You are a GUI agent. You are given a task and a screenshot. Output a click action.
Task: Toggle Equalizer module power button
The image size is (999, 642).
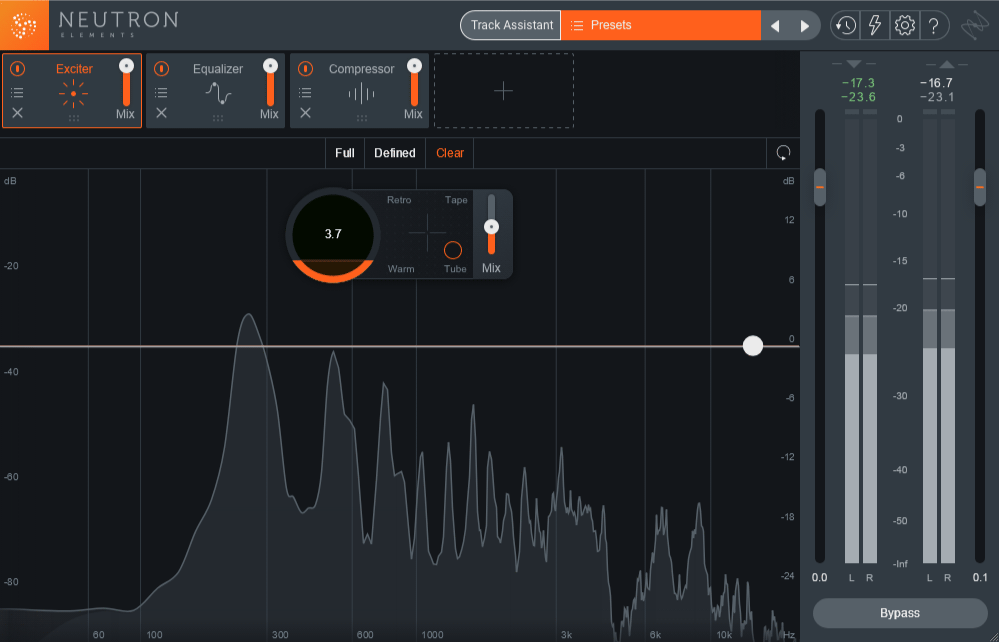pyautogui.click(x=161, y=68)
